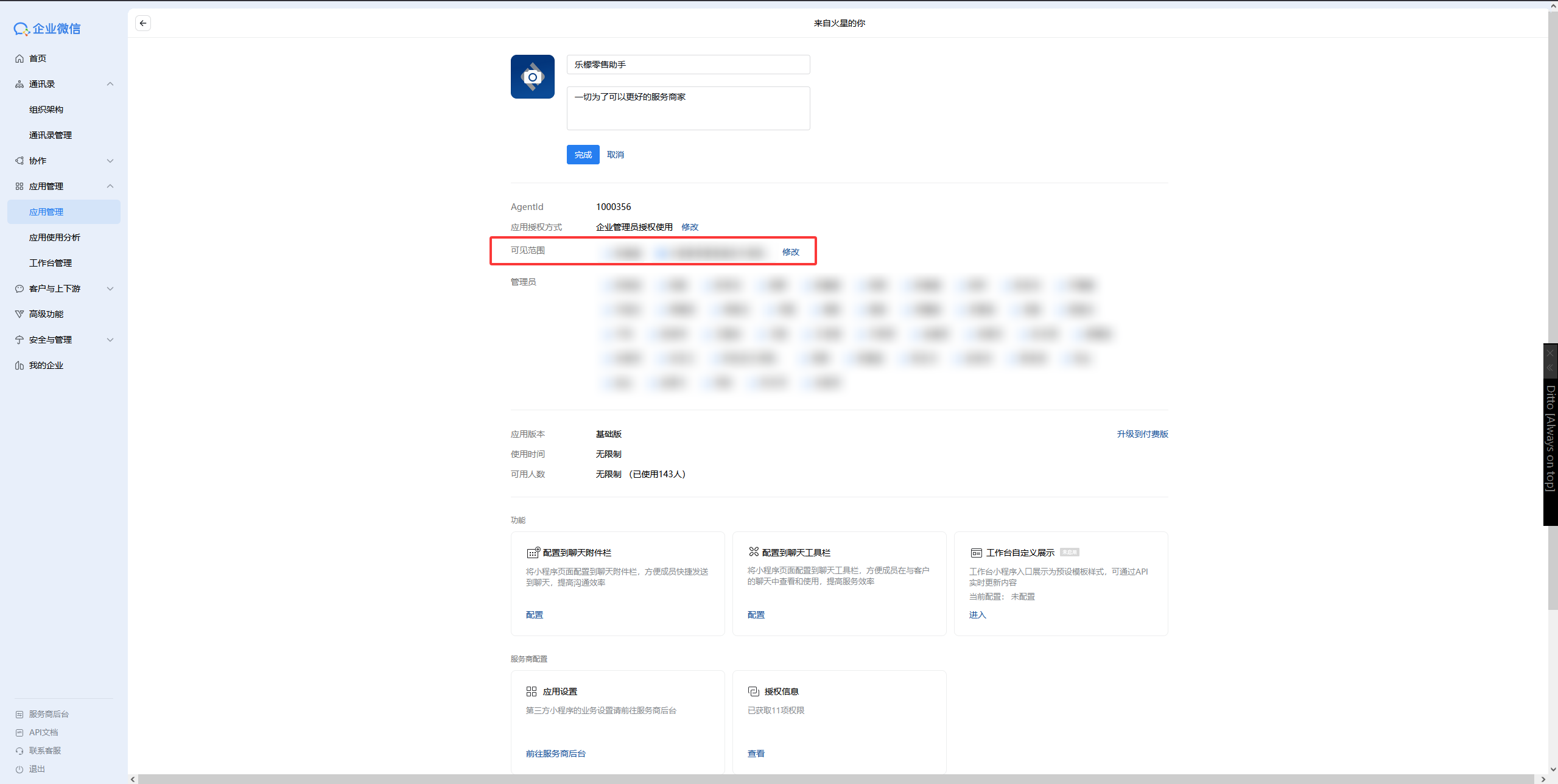Click the 我的企业 building icon
Viewport: 1558px width, 784px height.
[19, 365]
